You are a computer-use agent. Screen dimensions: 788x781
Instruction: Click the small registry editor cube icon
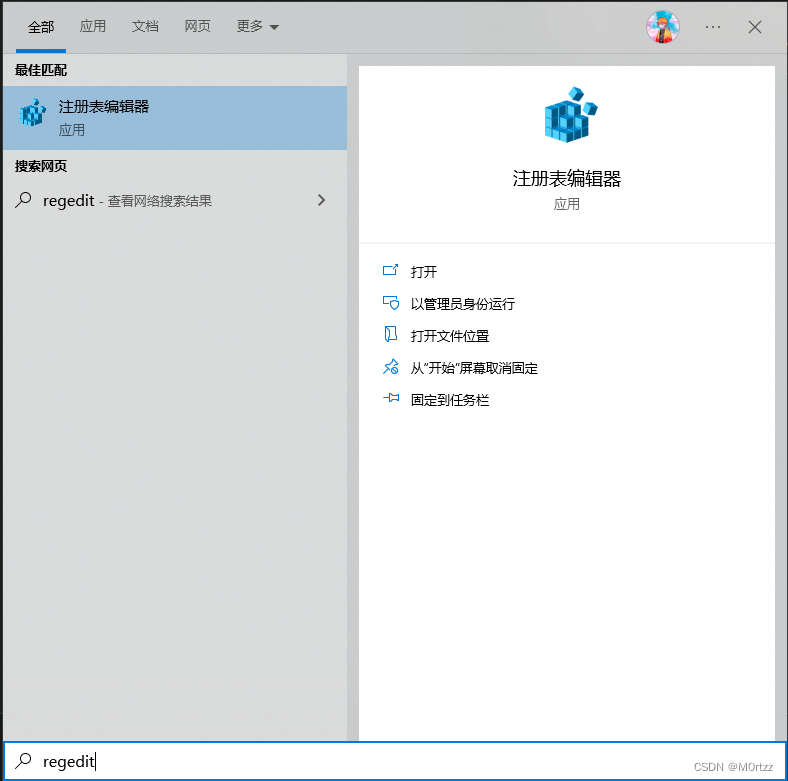click(33, 113)
